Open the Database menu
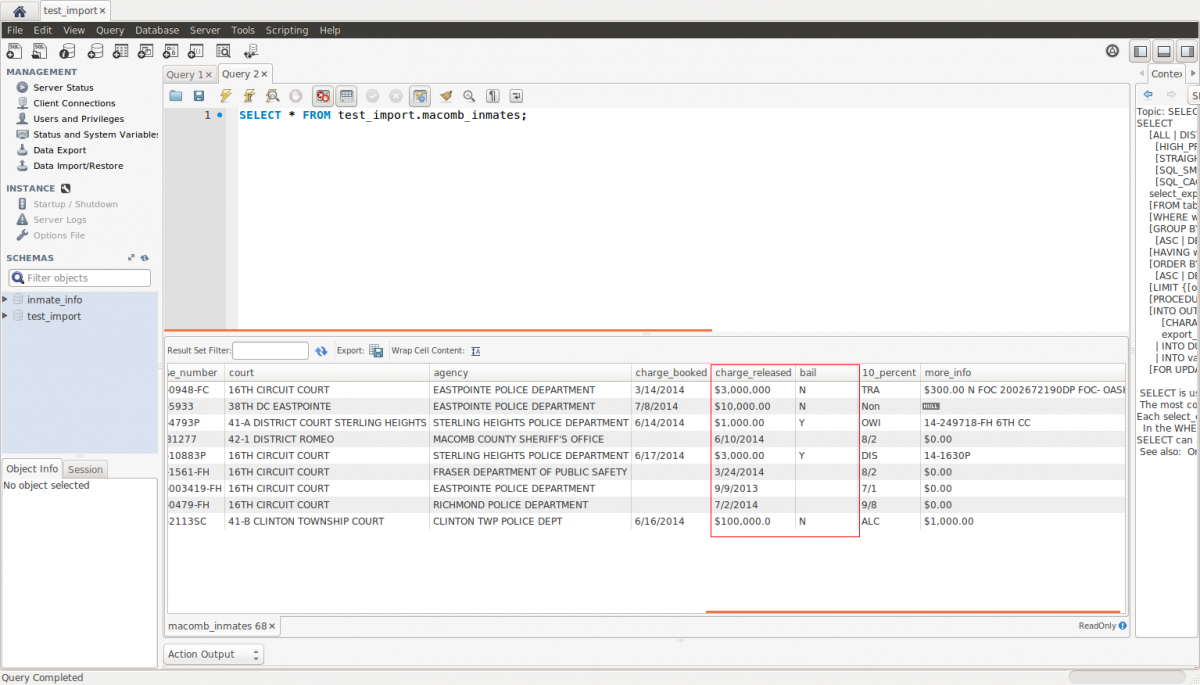Viewport: 1200px width, 685px height. pos(157,30)
